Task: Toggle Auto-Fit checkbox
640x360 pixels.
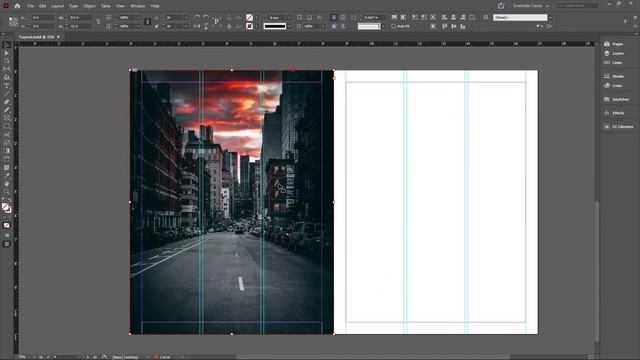Action: (x=393, y=26)
